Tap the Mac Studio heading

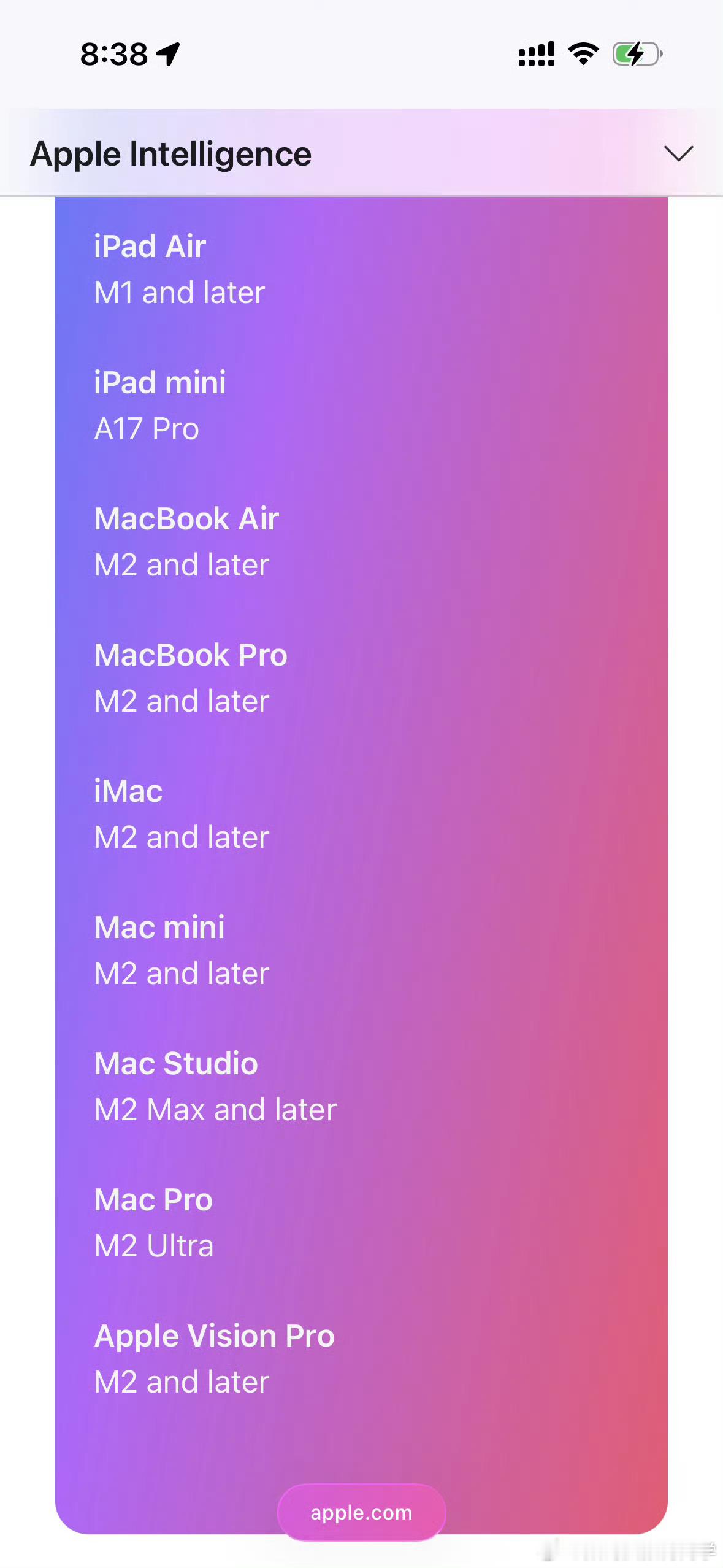click(x=176, y=1063)
